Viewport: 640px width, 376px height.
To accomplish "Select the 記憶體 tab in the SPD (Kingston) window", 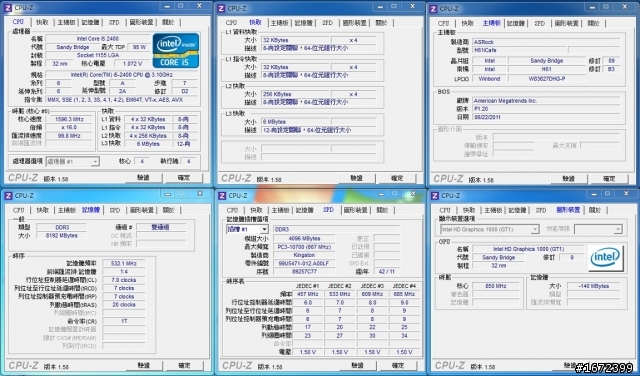I will point(304,210).
